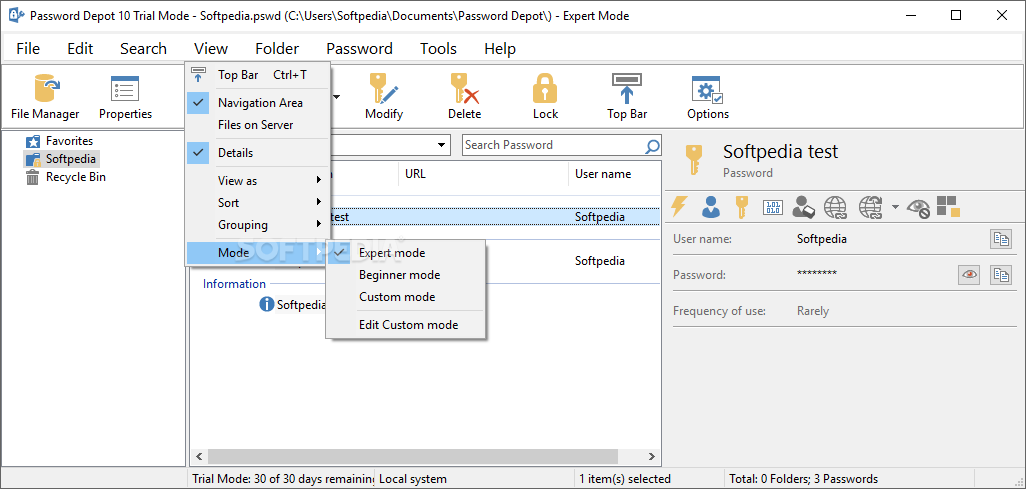Expand the View as submenu
Image resolution: width=1026 pixels, height=489 pixels.
click(257, 180)
